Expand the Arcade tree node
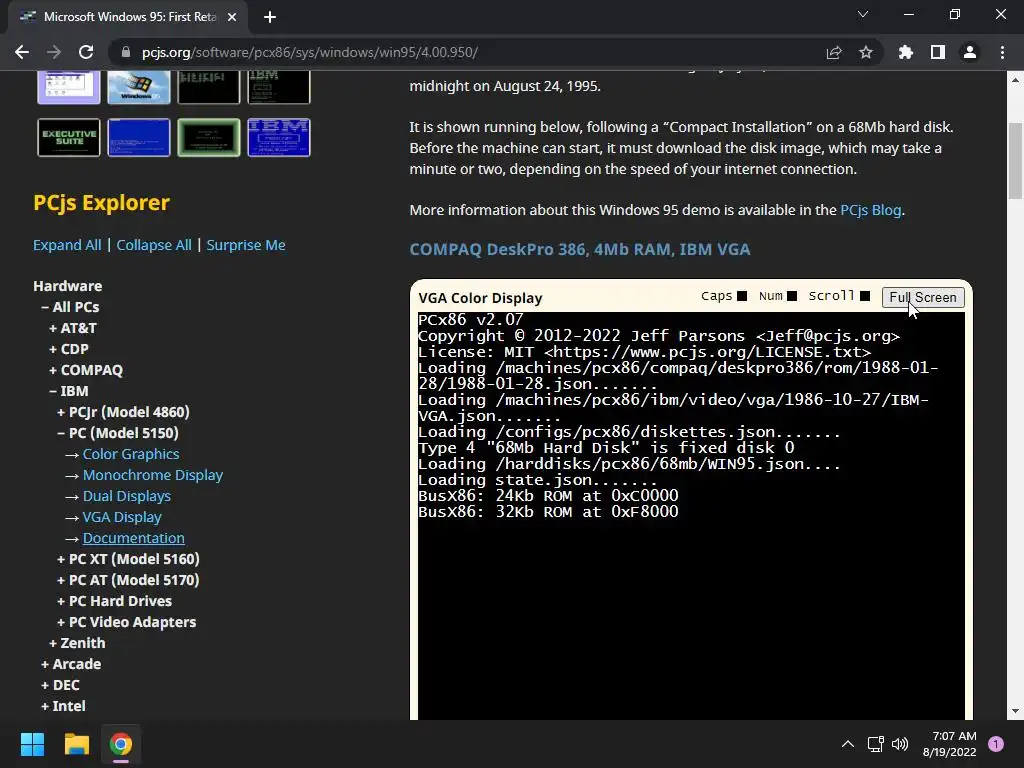The height and width of the screenshot is (768, 1024). [x=71, y=664]
